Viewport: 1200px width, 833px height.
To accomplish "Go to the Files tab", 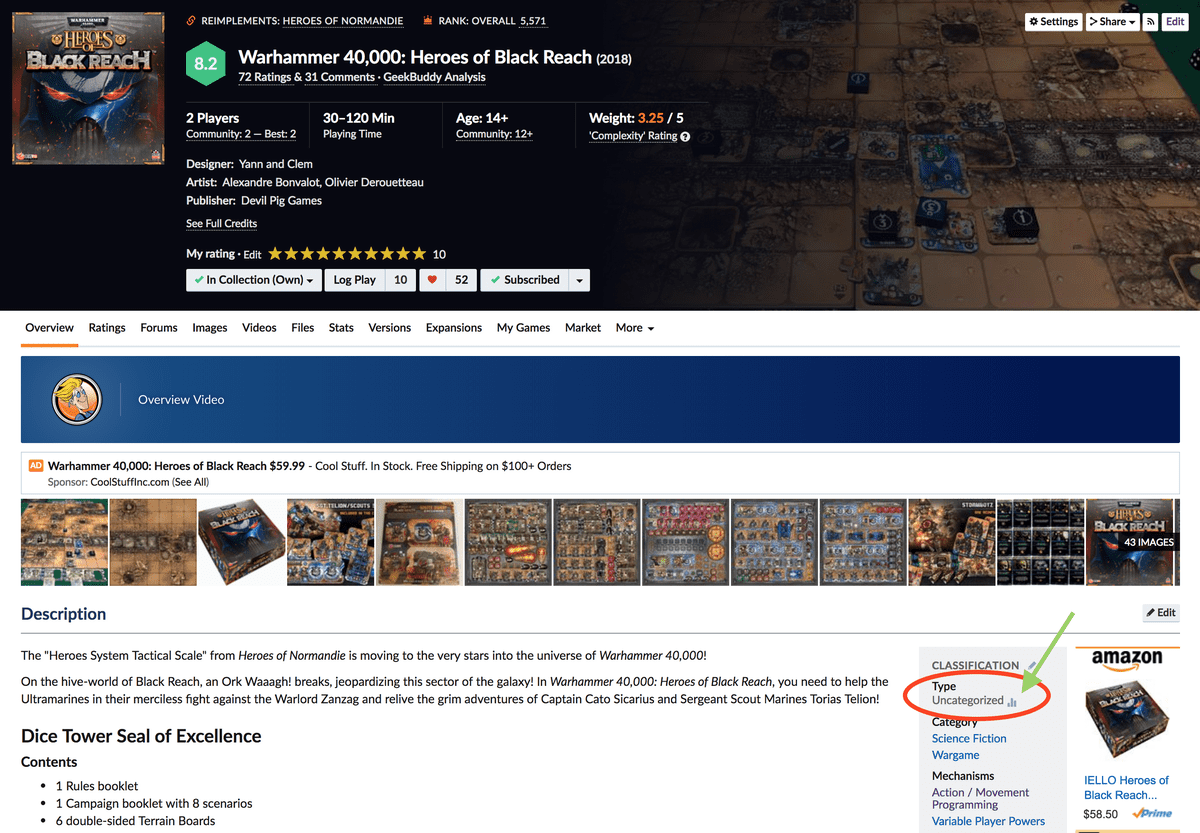I will 303,328.
